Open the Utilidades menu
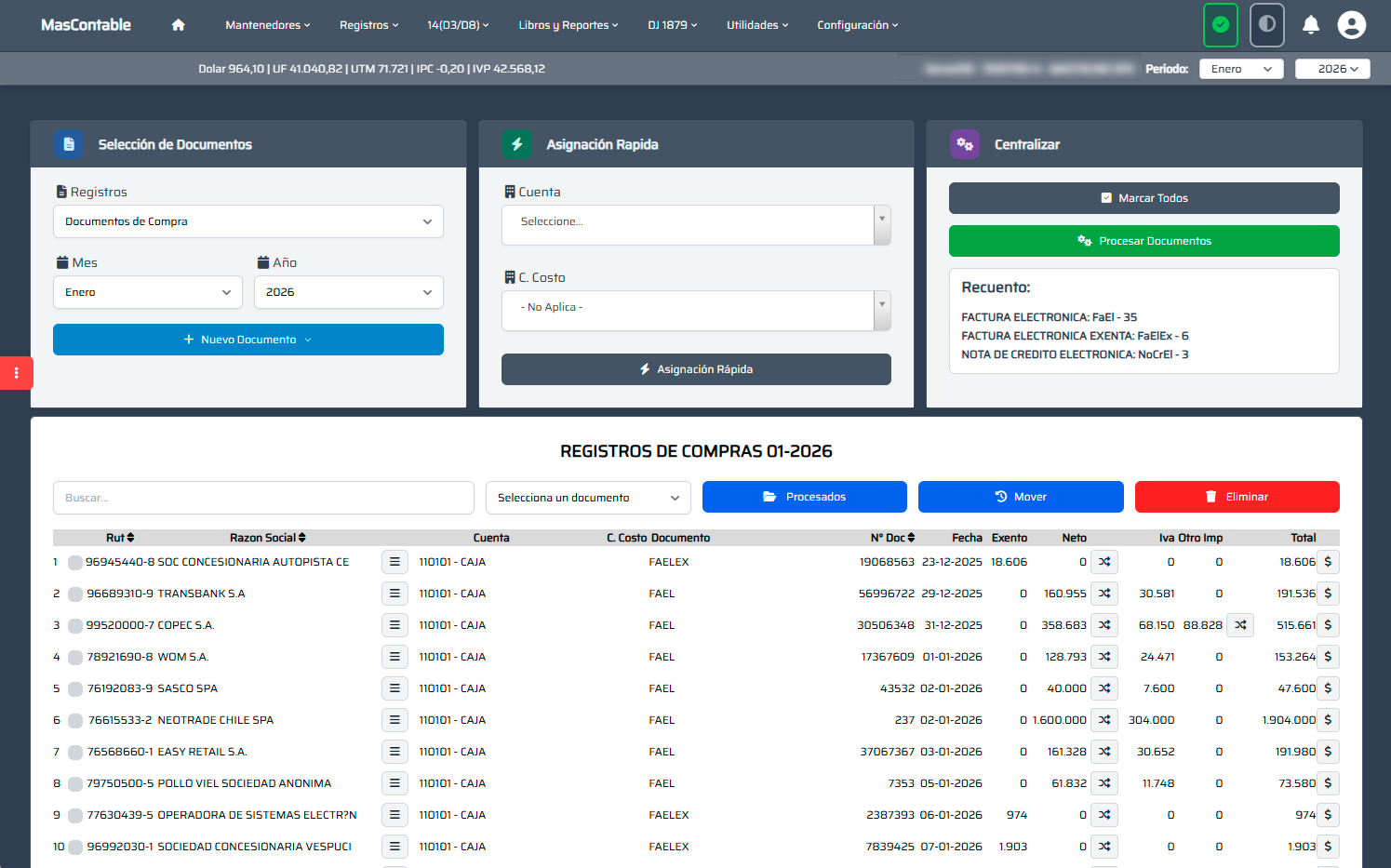The height and width of the screenshot is (868, 1391). (757, 25)
